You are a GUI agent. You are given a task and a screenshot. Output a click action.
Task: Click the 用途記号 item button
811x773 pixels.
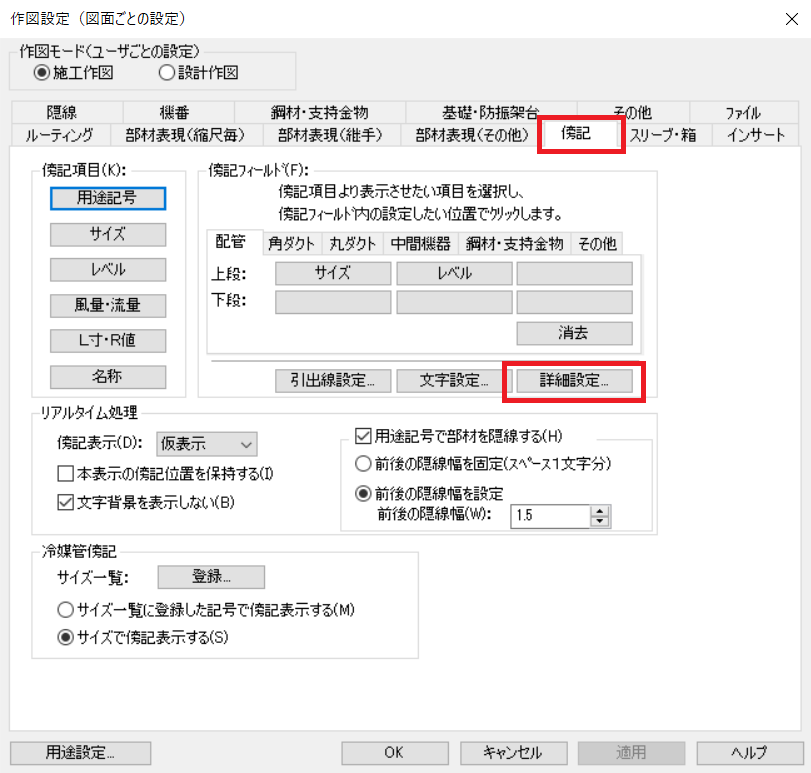pos(107,198)
